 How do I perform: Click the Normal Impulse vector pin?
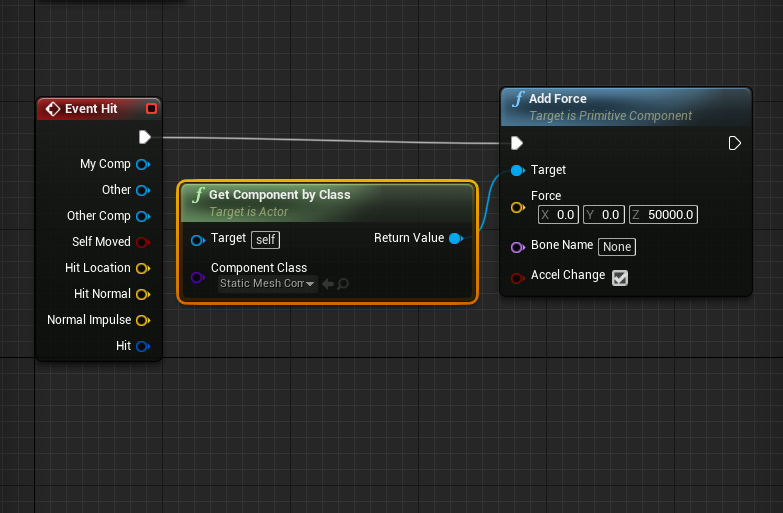coord(143,320)
